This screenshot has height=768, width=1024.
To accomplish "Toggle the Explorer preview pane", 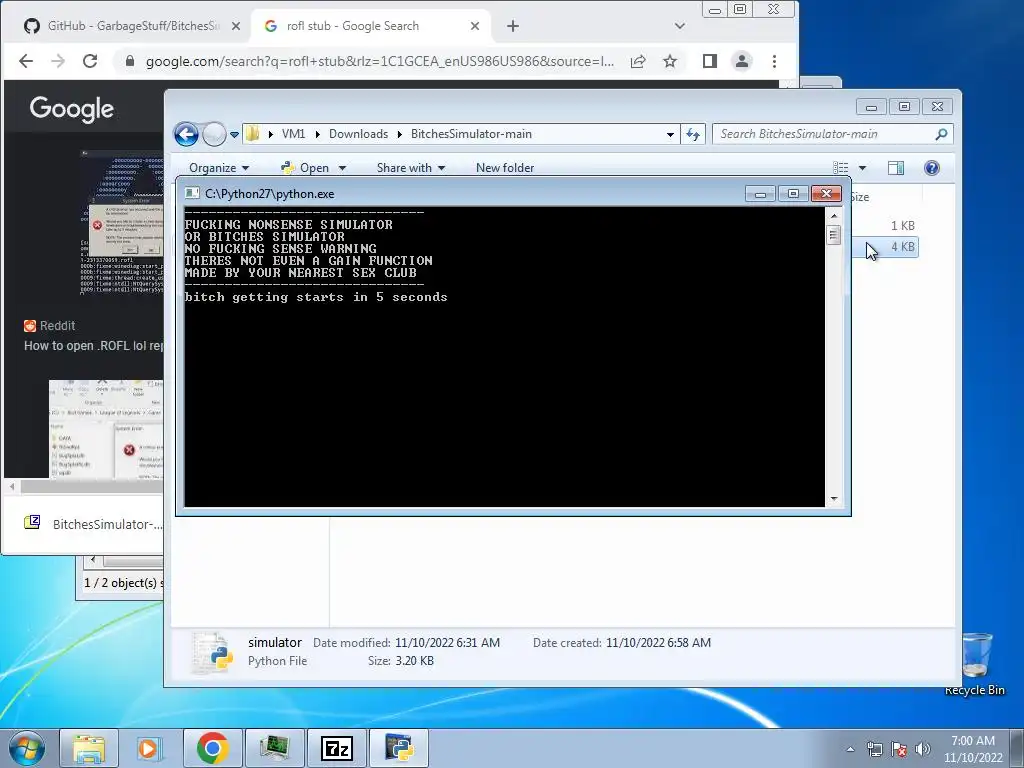I will [896, 168].
